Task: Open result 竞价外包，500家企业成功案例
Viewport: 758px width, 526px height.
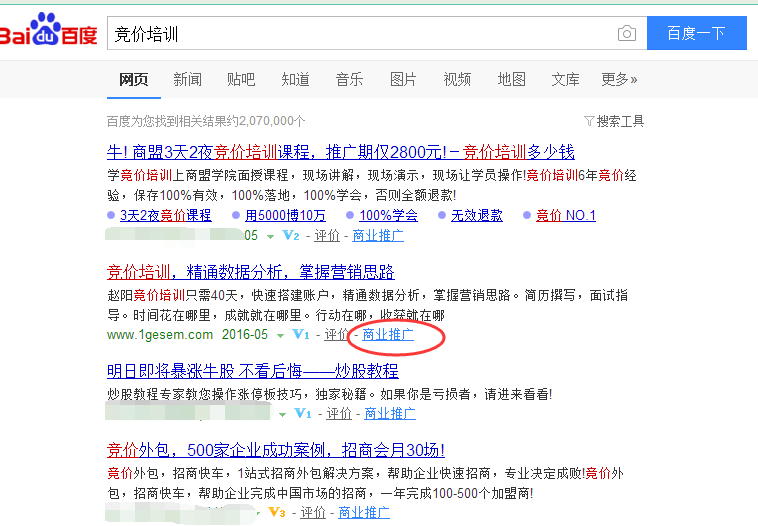Action: point(276,450)
